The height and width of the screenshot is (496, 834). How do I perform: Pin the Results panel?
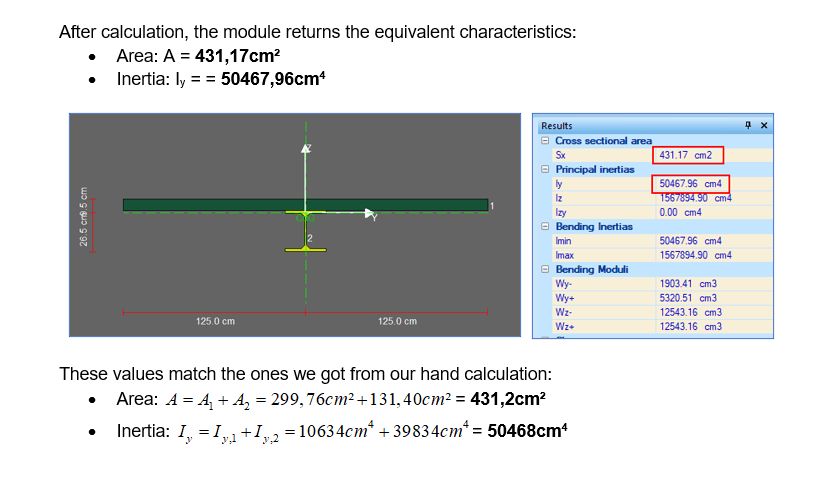748,126
